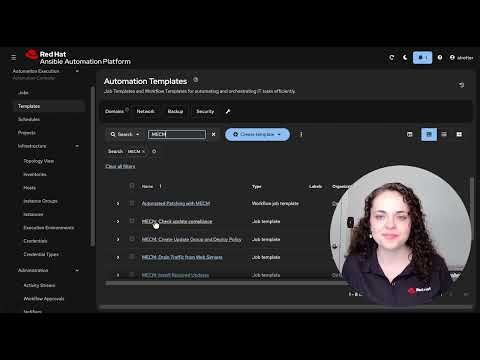This screenshot has height=360, width=480.
Task: Go to Schedules in sidebar
Action: pos(29,119)
